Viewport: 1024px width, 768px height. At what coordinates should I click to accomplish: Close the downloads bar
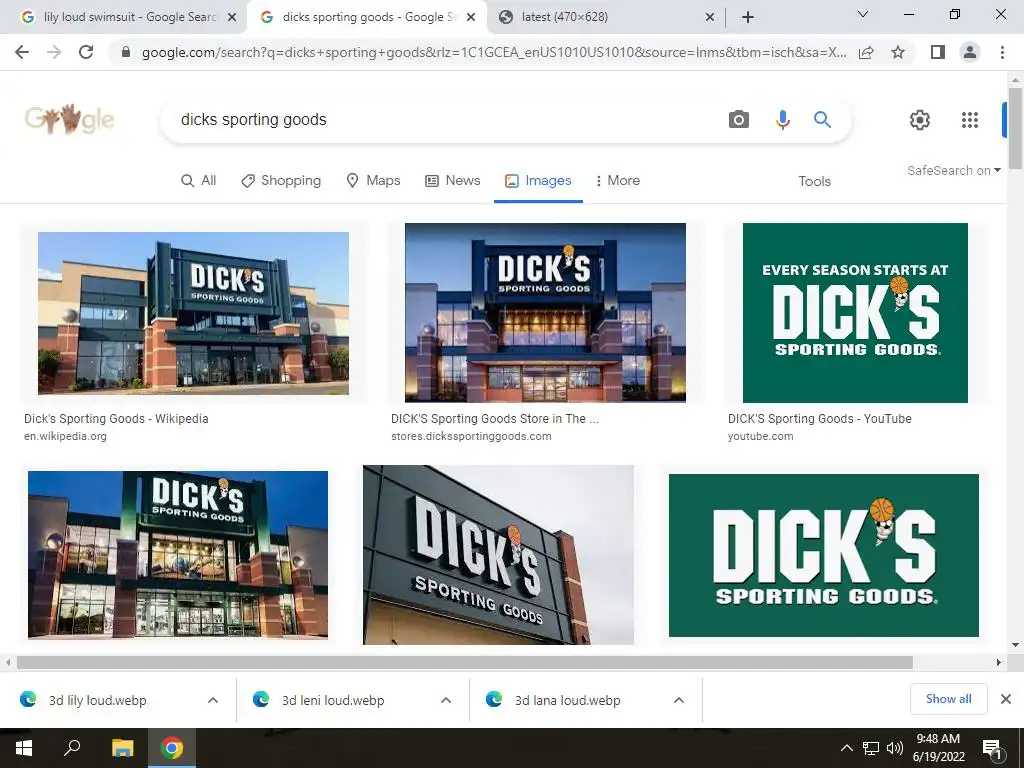click(x=1006, y=699)
